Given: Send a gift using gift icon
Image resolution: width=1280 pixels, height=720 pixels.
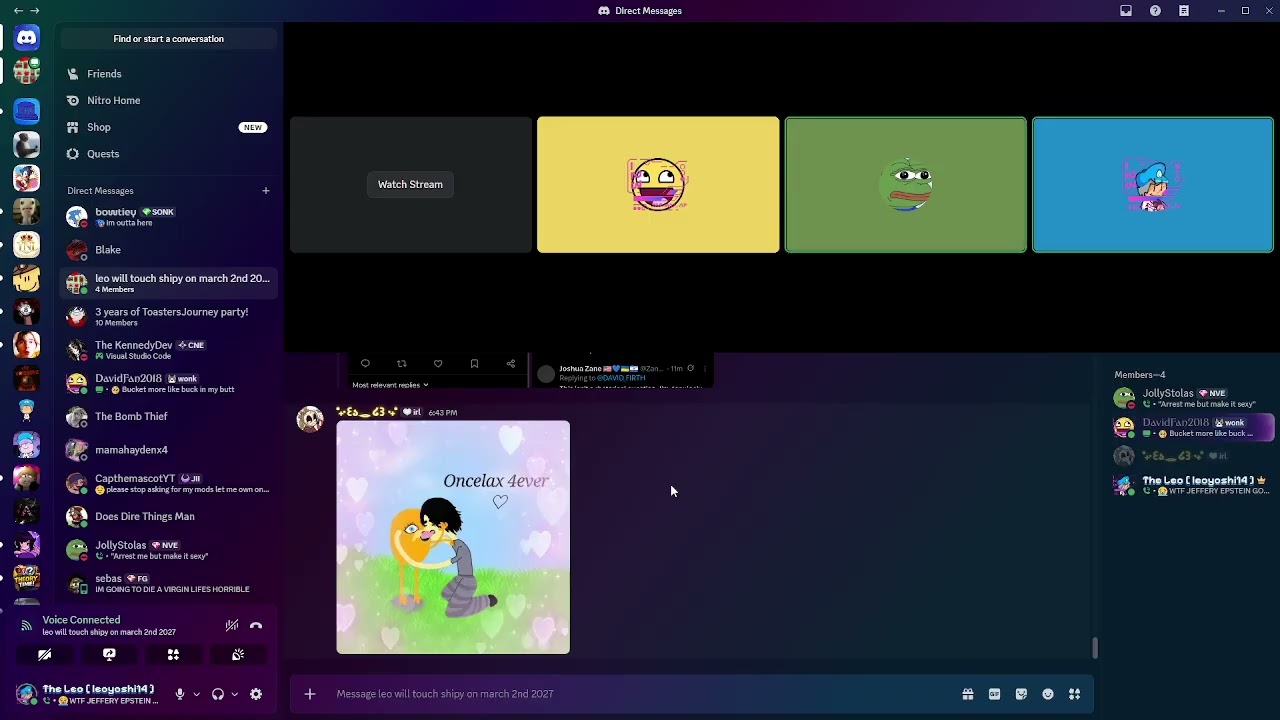Looking at the screenshot, I should (968, 694).
